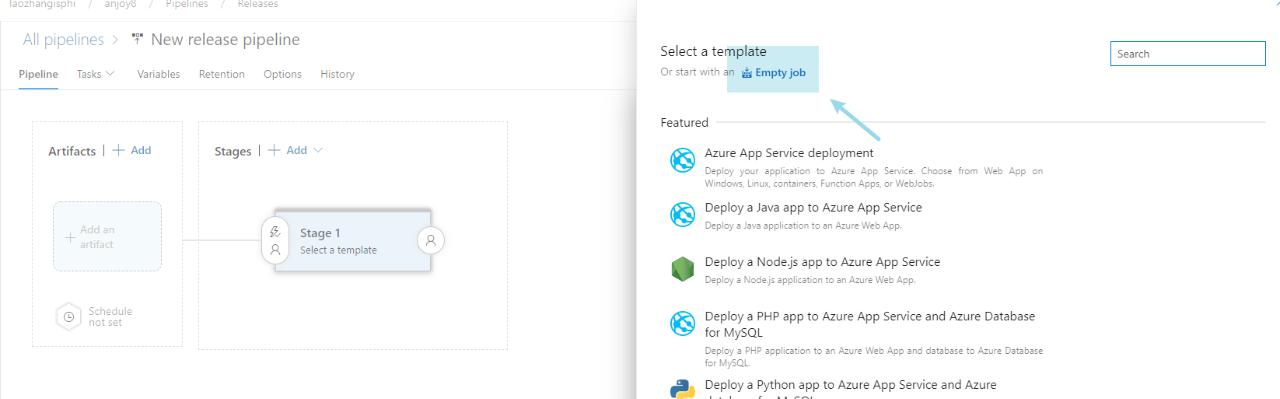The height and width of the screenshot is (399, 1280).
Task: Navigate back to All pipelines
Action: (63, 40)
